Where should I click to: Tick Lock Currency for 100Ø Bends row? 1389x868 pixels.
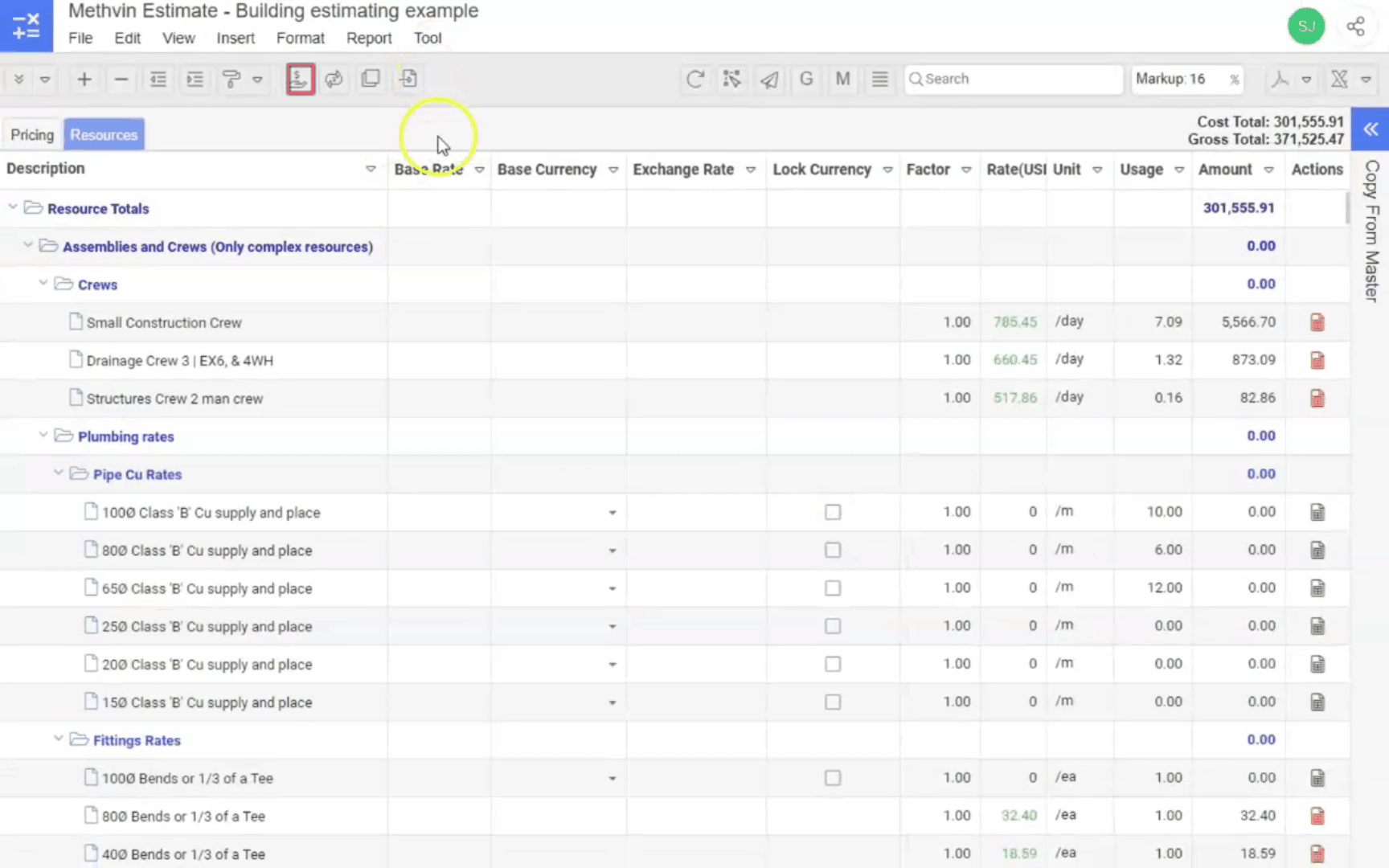[x=833, y=778]
